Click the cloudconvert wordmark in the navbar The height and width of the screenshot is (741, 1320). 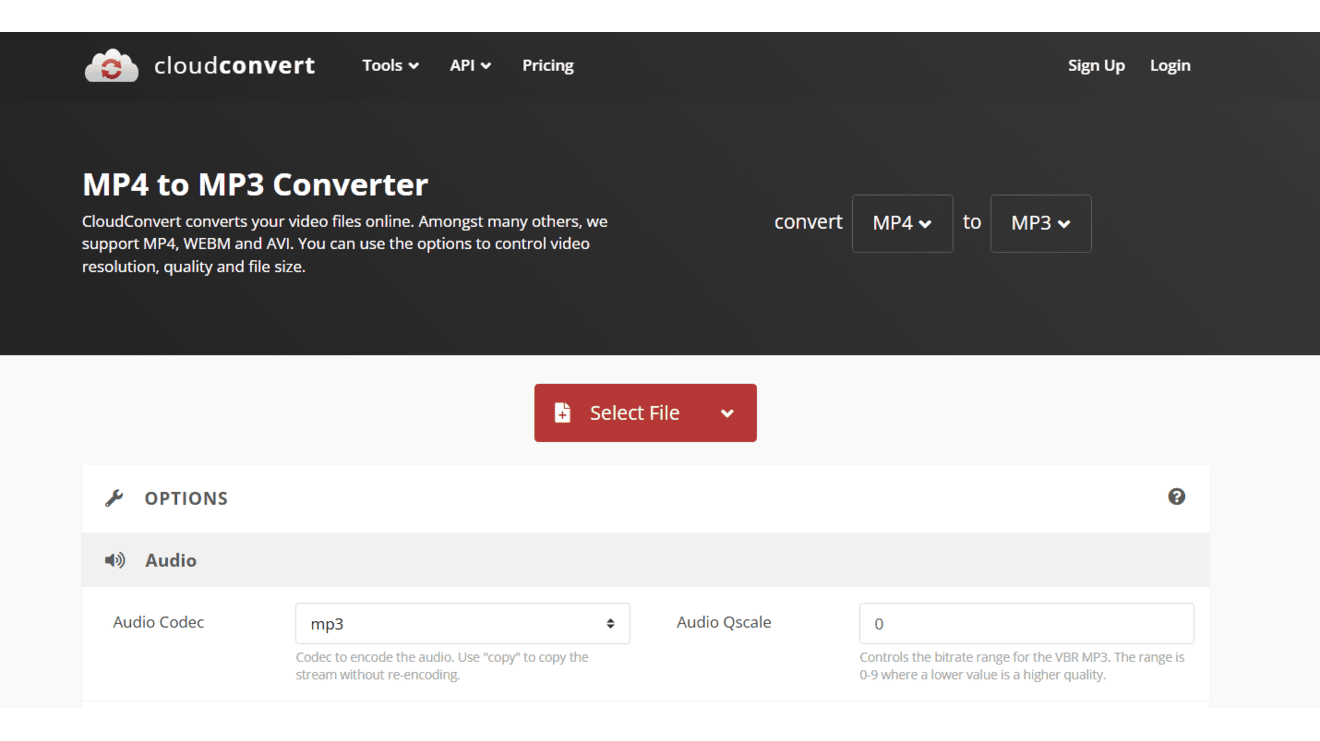[234, 65]
